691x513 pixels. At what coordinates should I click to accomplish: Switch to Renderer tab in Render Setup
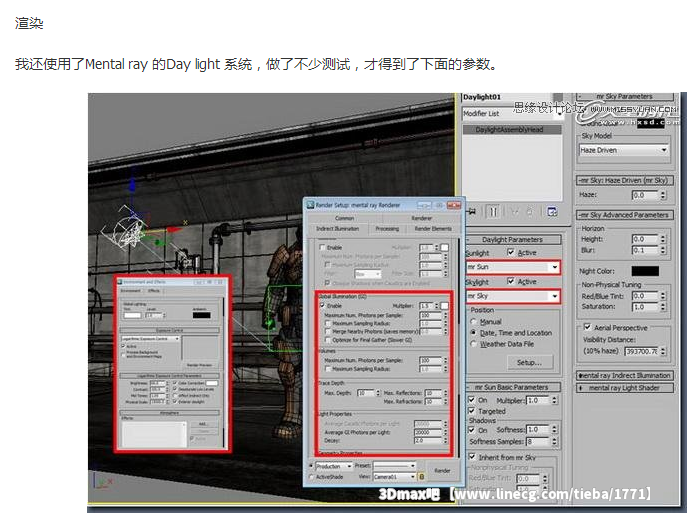point(422,218)
